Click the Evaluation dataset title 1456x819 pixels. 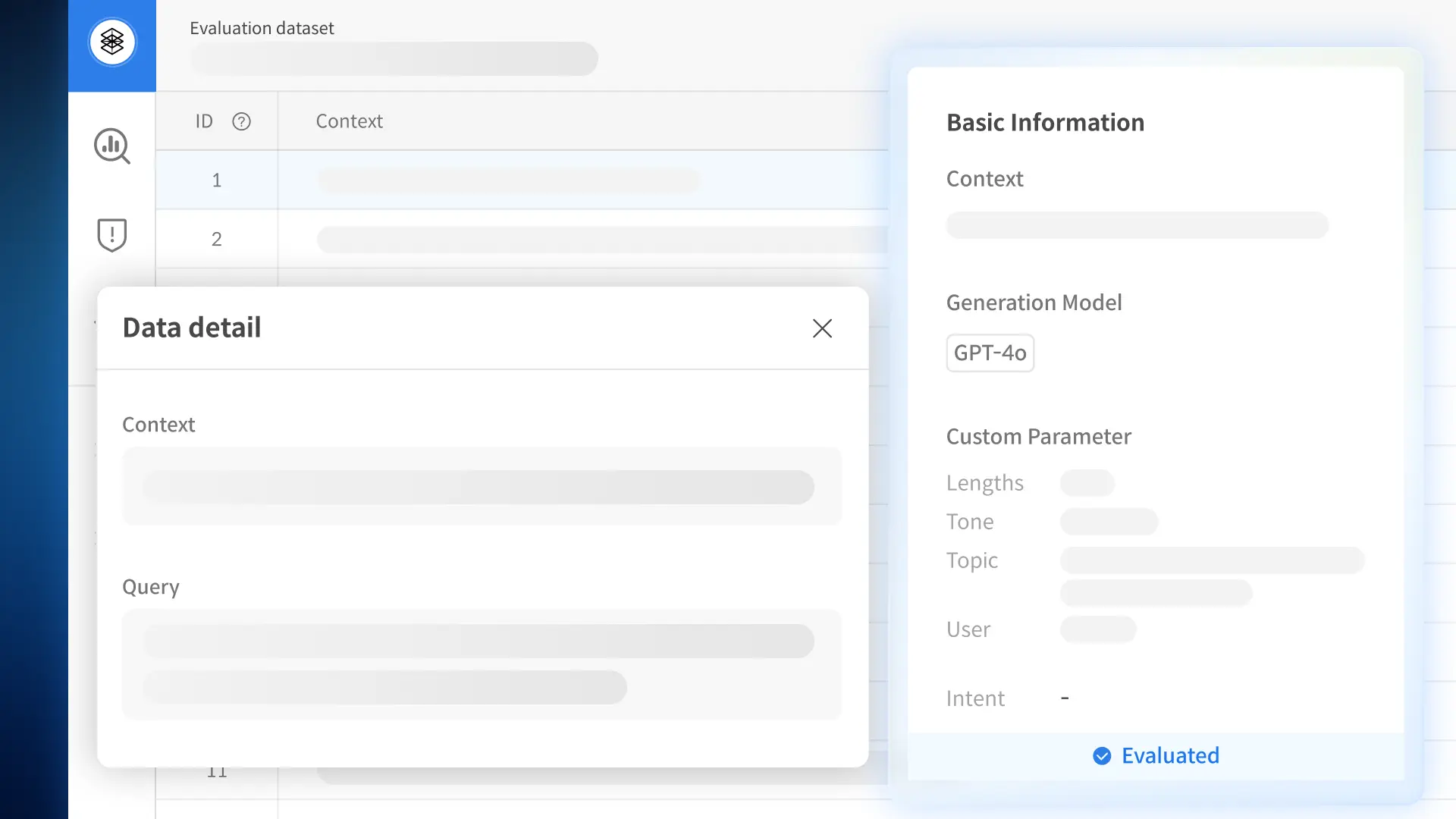(x=262, y=28)
